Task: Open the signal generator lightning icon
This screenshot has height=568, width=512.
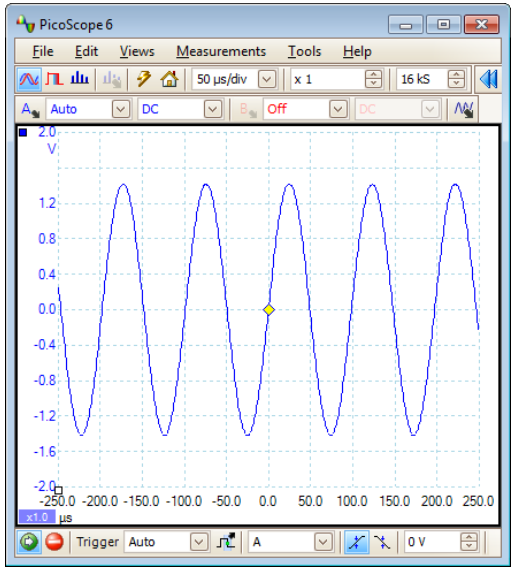Action: click(143, 79)
